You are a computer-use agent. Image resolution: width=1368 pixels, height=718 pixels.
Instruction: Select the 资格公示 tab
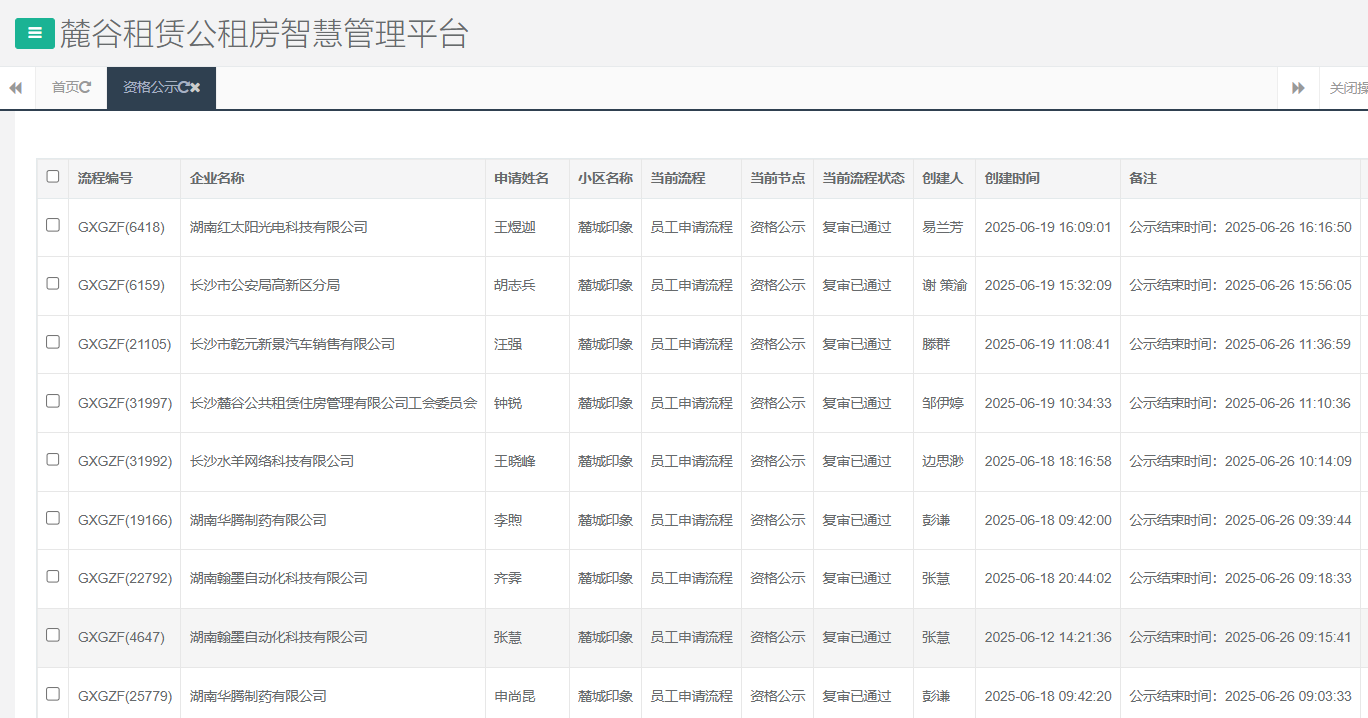150,88
